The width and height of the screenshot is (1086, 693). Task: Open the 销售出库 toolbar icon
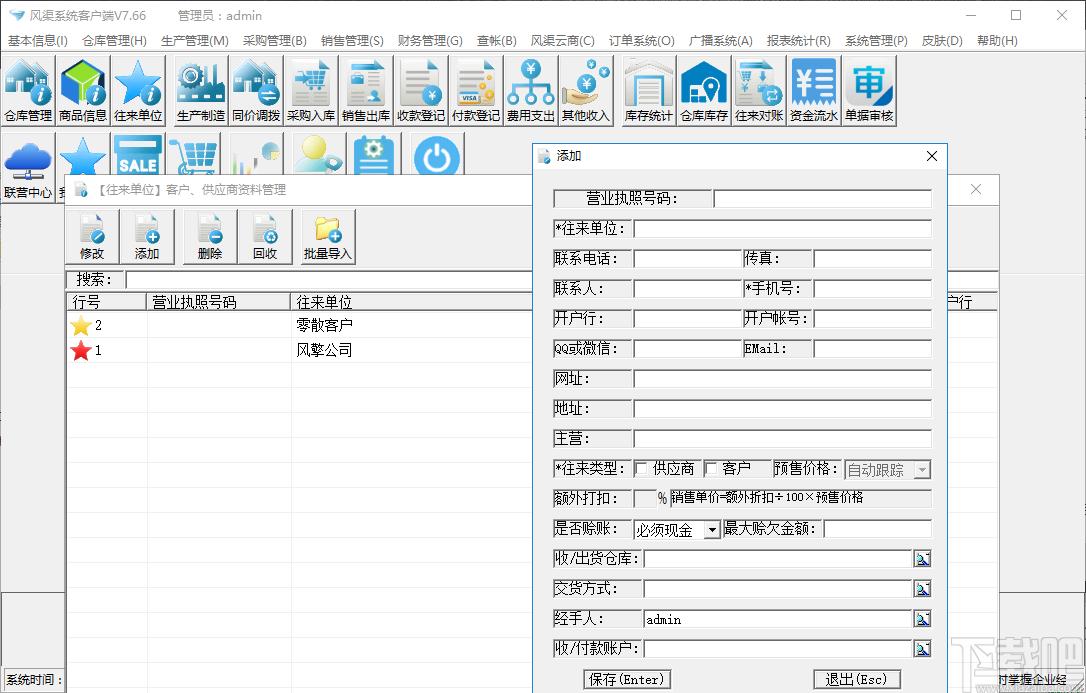[x=366, y=91]
